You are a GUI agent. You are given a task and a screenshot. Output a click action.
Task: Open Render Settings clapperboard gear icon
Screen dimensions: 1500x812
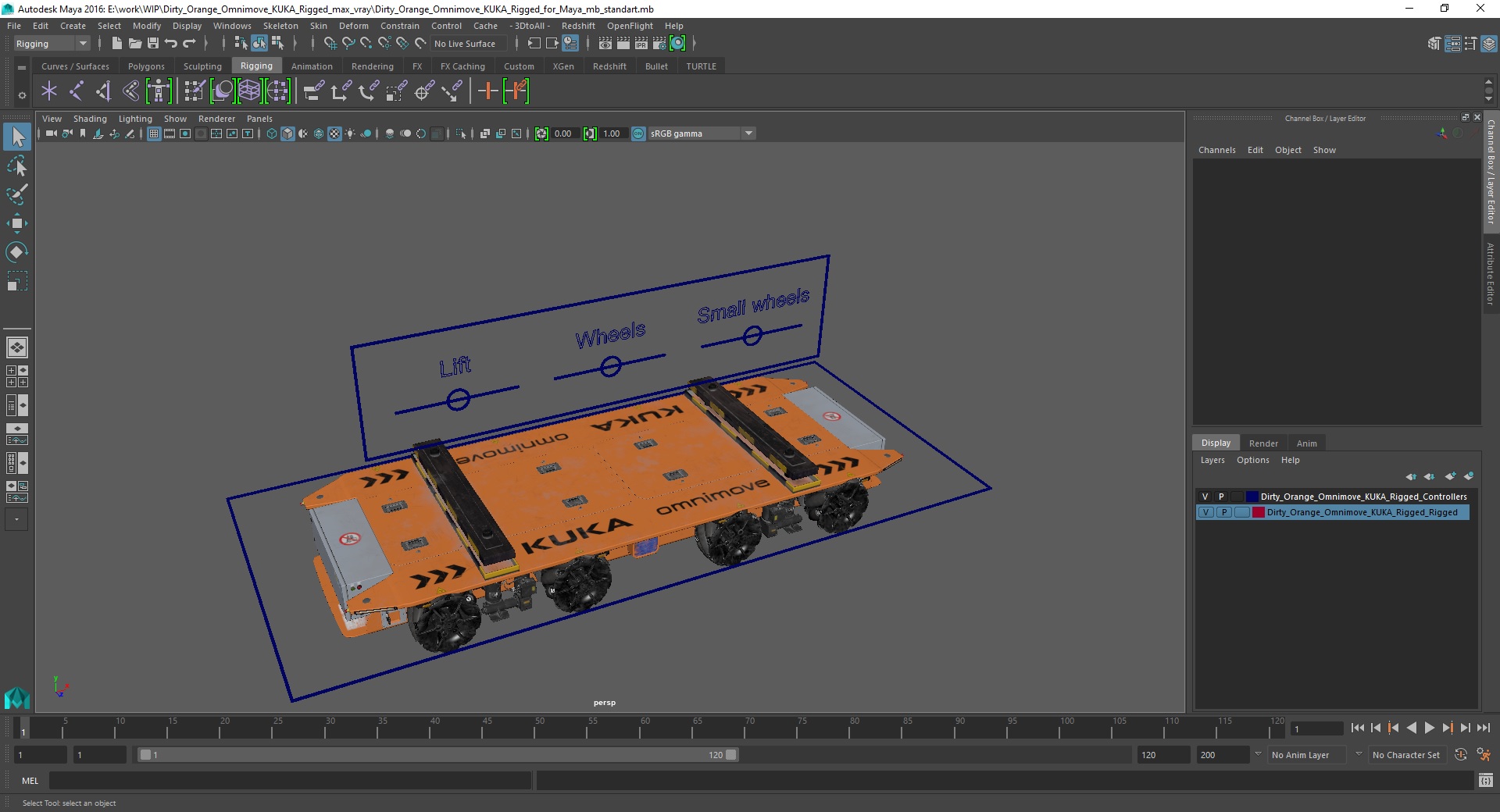click(x=659, y=44)
